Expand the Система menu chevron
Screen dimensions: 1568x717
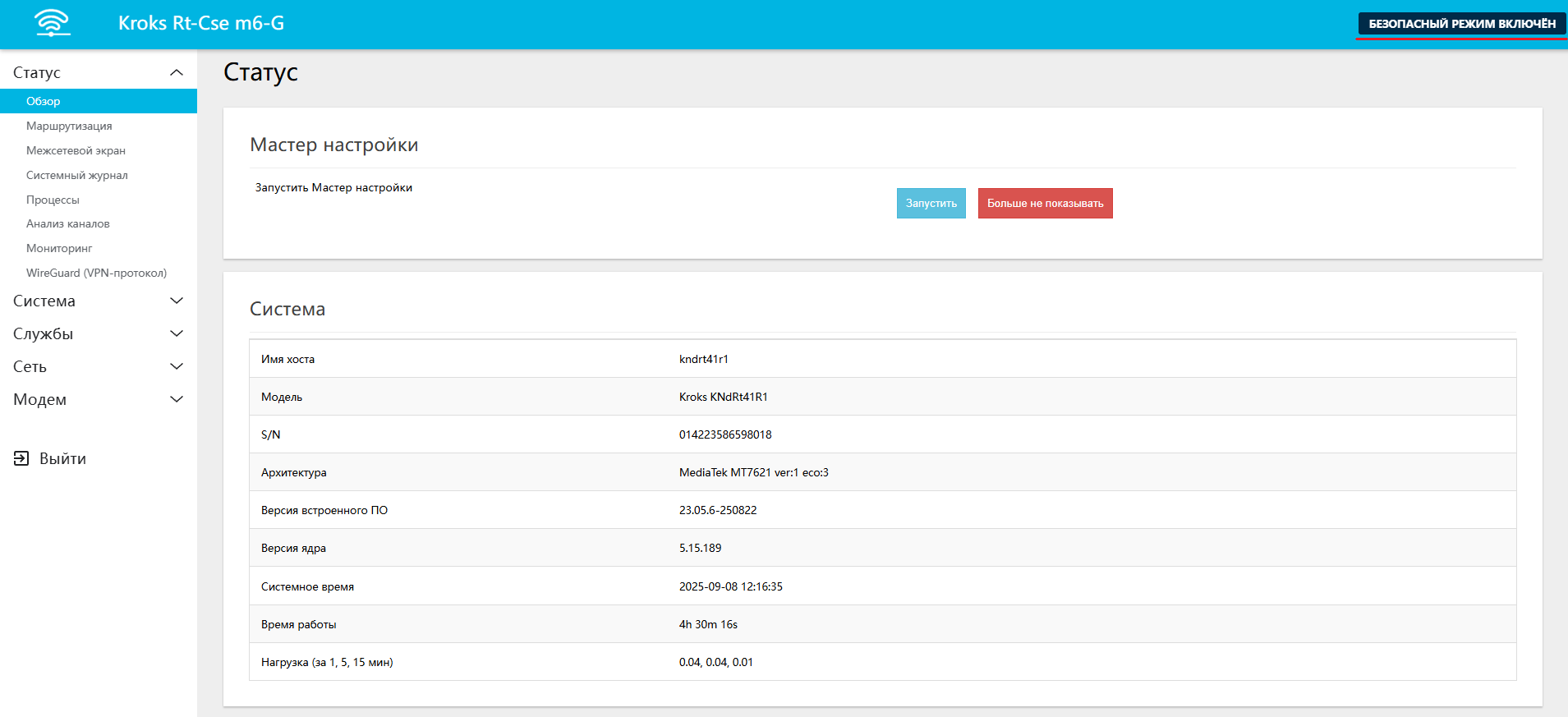176,301
